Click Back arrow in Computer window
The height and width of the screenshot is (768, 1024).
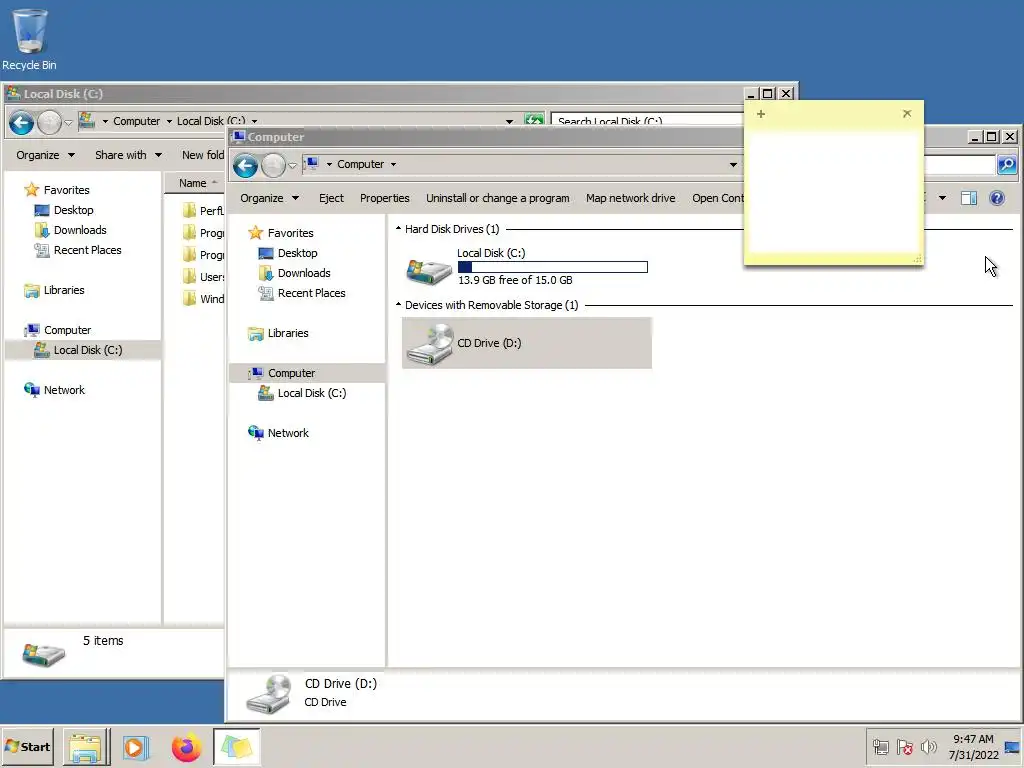[246, 165]
